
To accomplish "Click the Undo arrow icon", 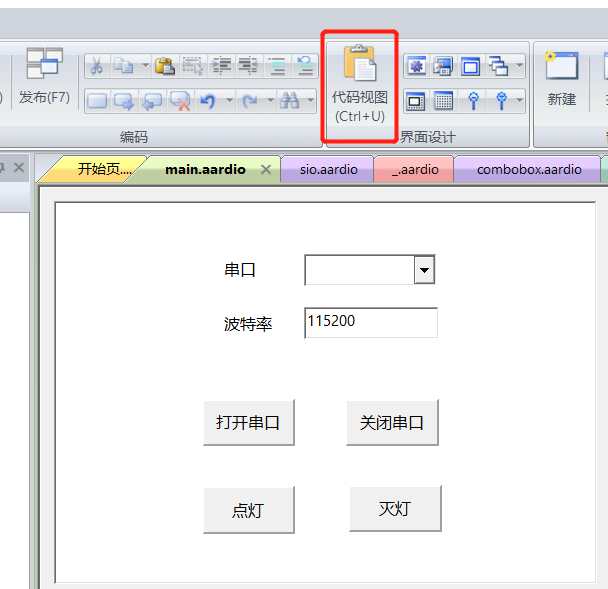I will [208, 101].
